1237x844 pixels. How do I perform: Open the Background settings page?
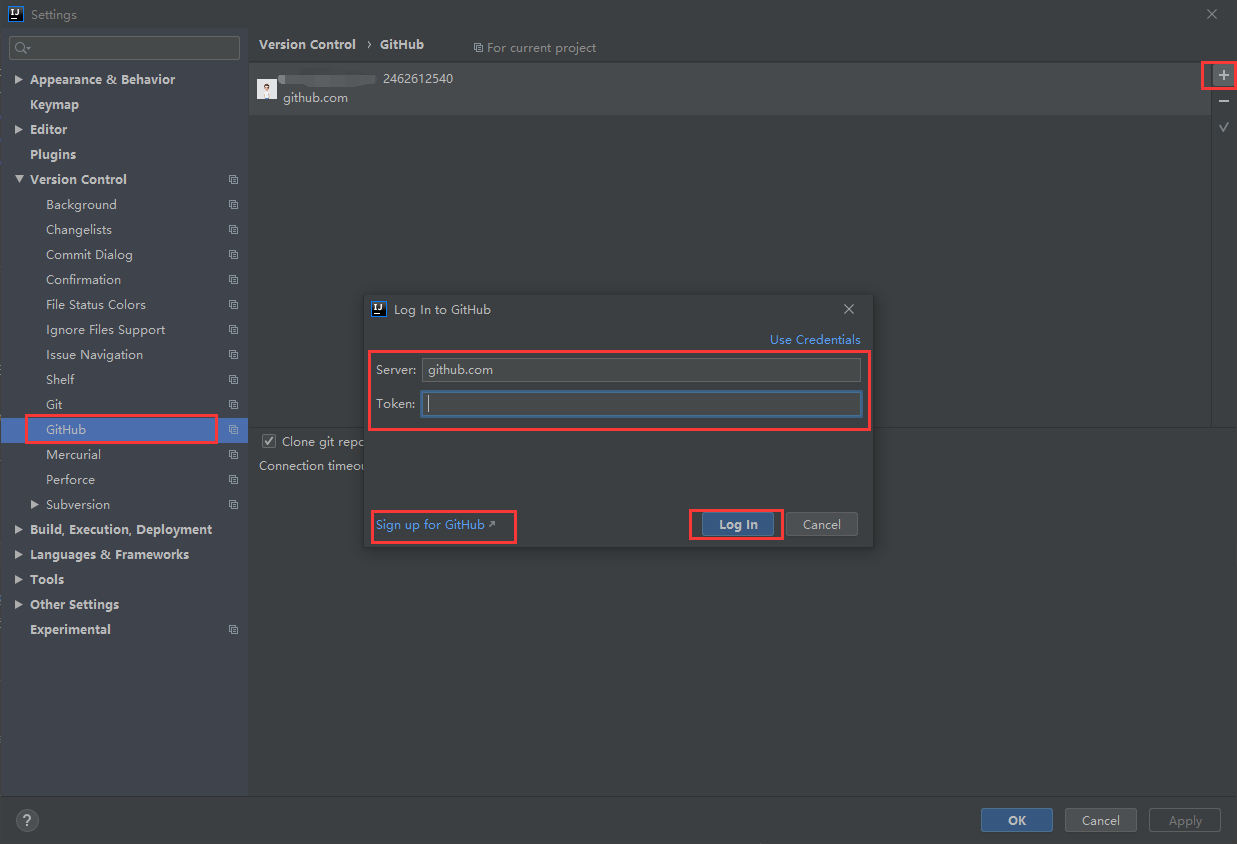(x=81, y=205)
